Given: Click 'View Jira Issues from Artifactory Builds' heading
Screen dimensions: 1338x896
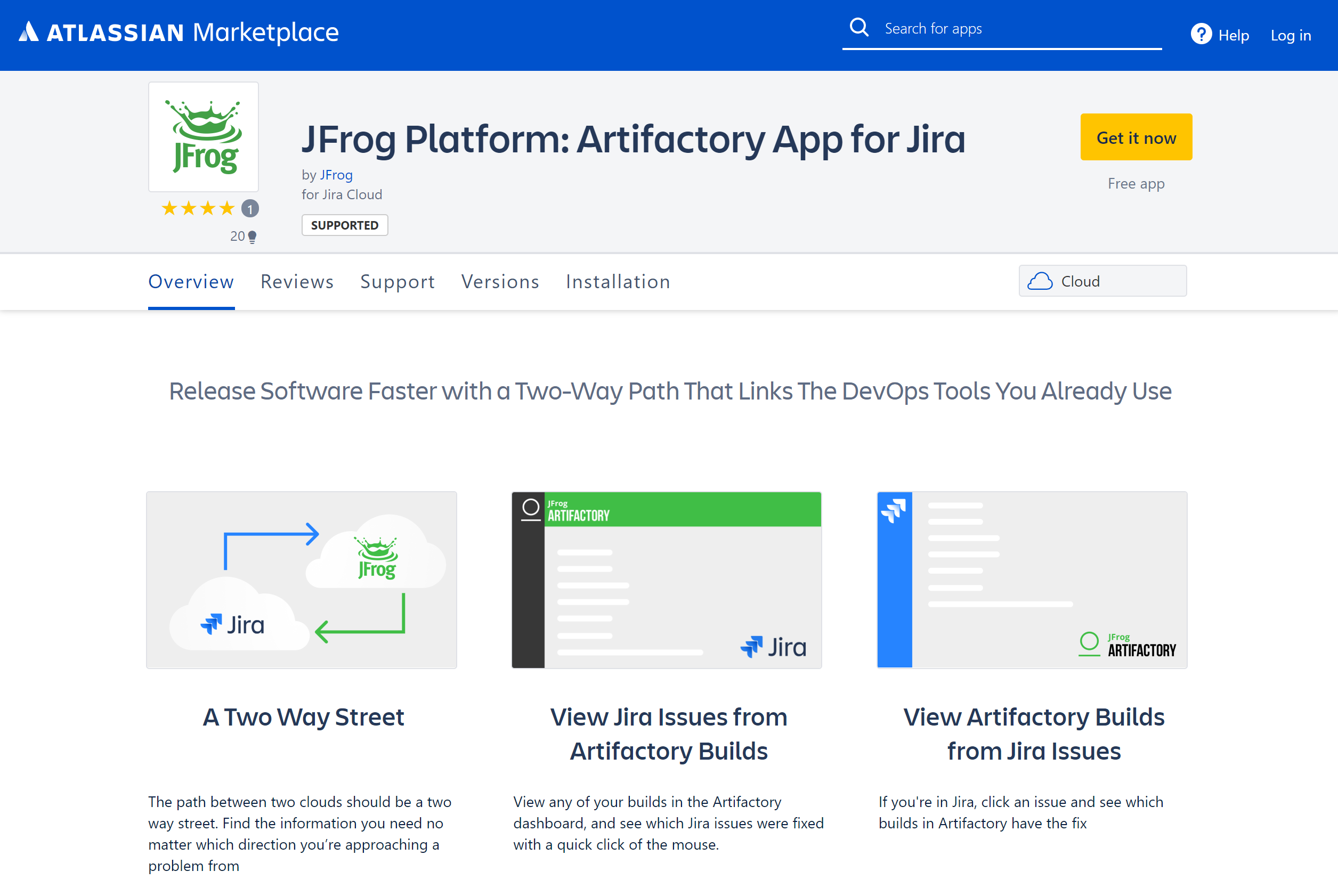Looking at the screenshot, I should click(669, 734).
